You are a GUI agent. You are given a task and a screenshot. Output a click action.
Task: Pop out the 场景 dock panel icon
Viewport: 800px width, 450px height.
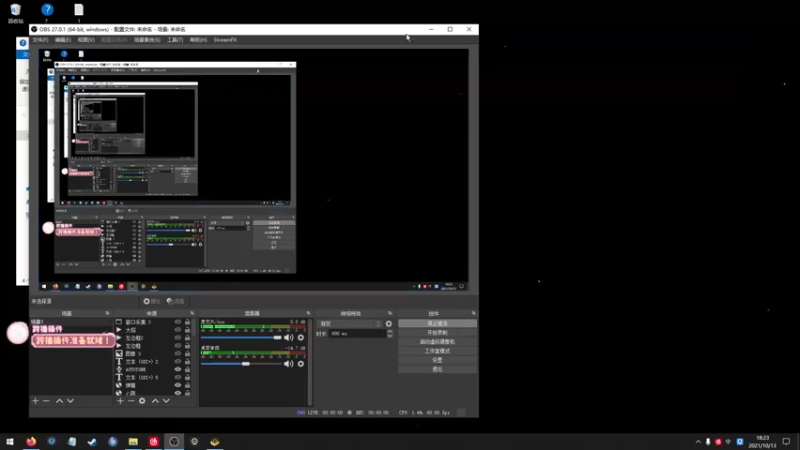point(107,313)
